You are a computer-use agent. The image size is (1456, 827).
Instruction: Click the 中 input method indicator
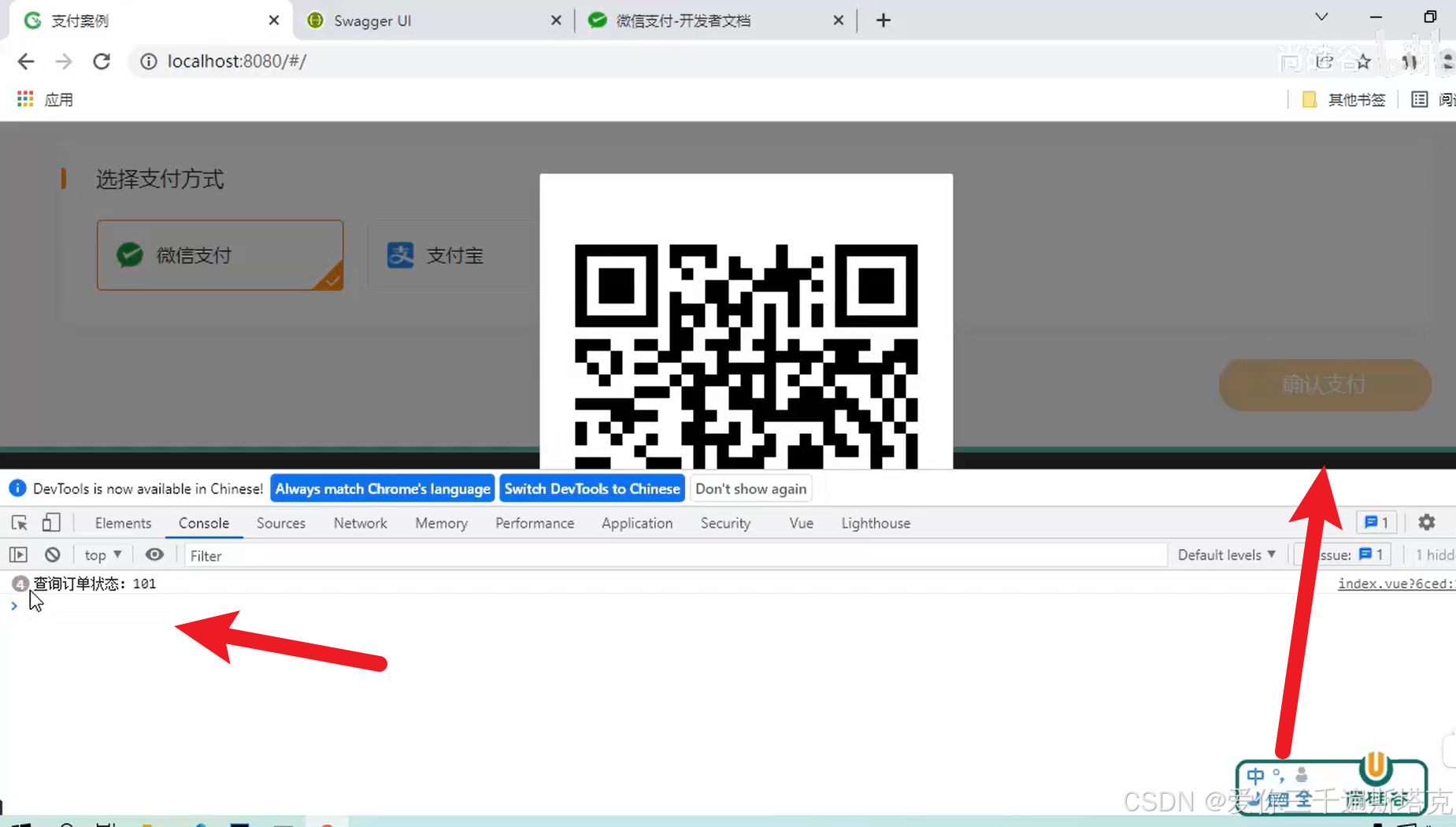[1255, 776]
